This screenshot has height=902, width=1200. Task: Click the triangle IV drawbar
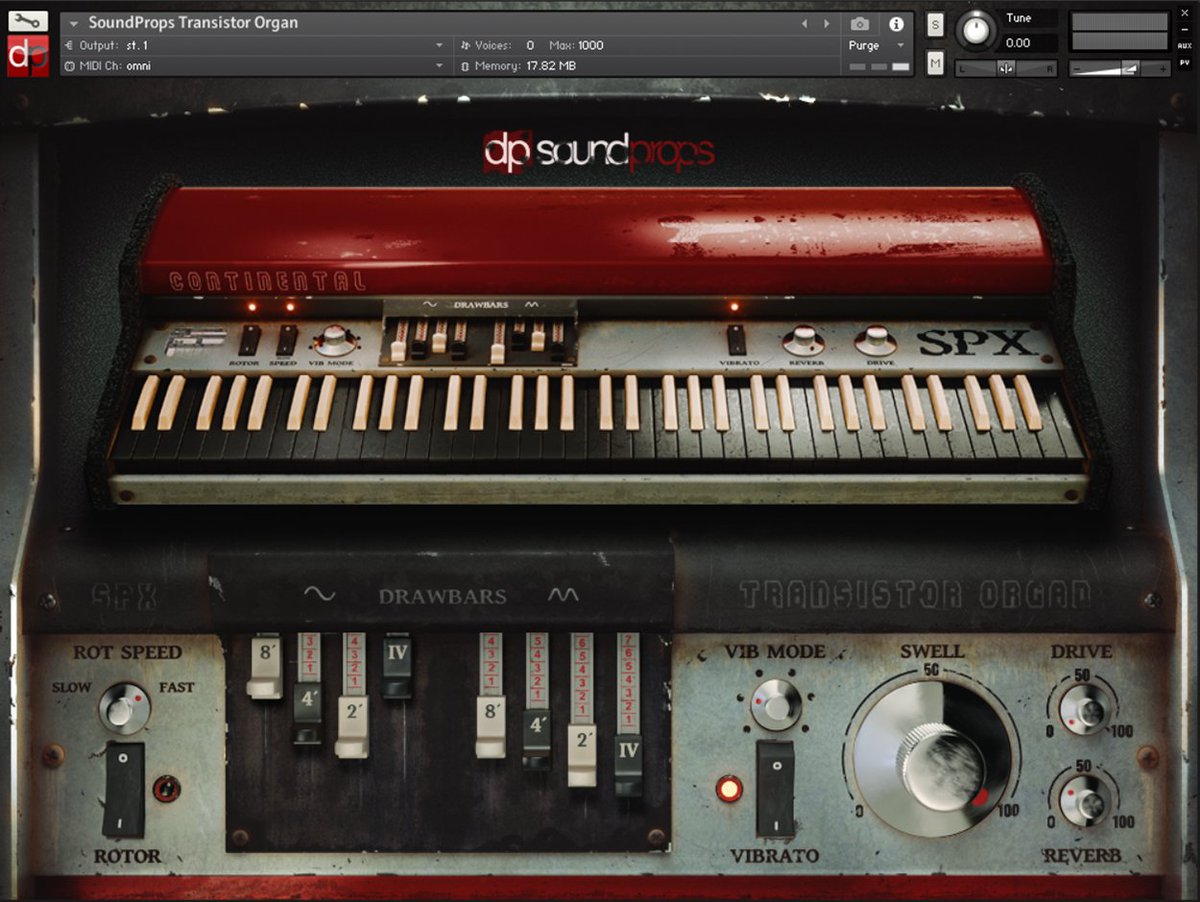[x=628, y=766]
